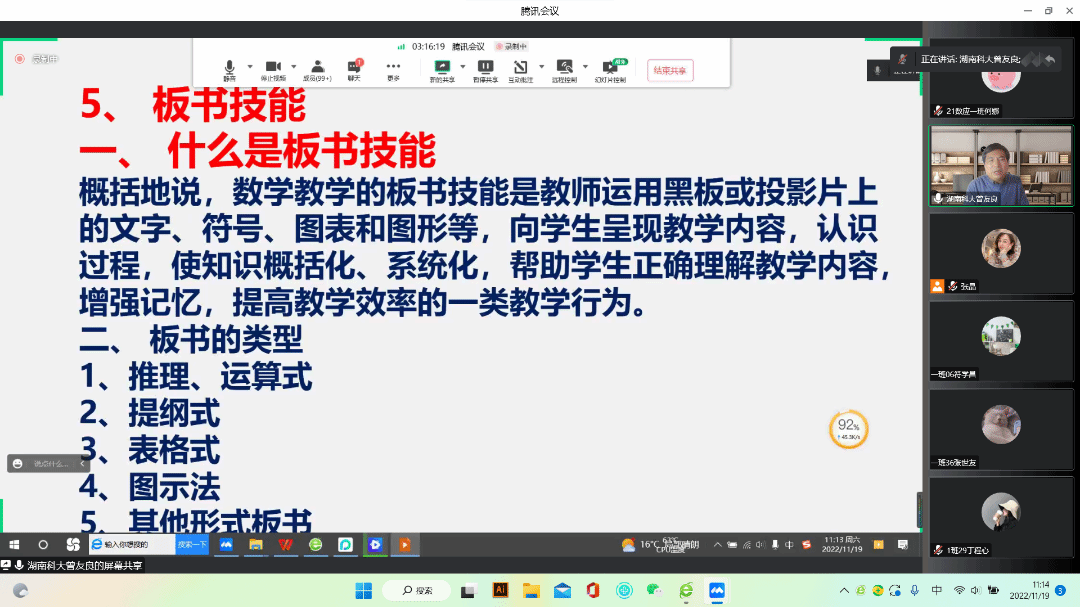The image size is (1080, 607).
Task: Click the 说点什么 comment bubble button
Action: (48, 463)
